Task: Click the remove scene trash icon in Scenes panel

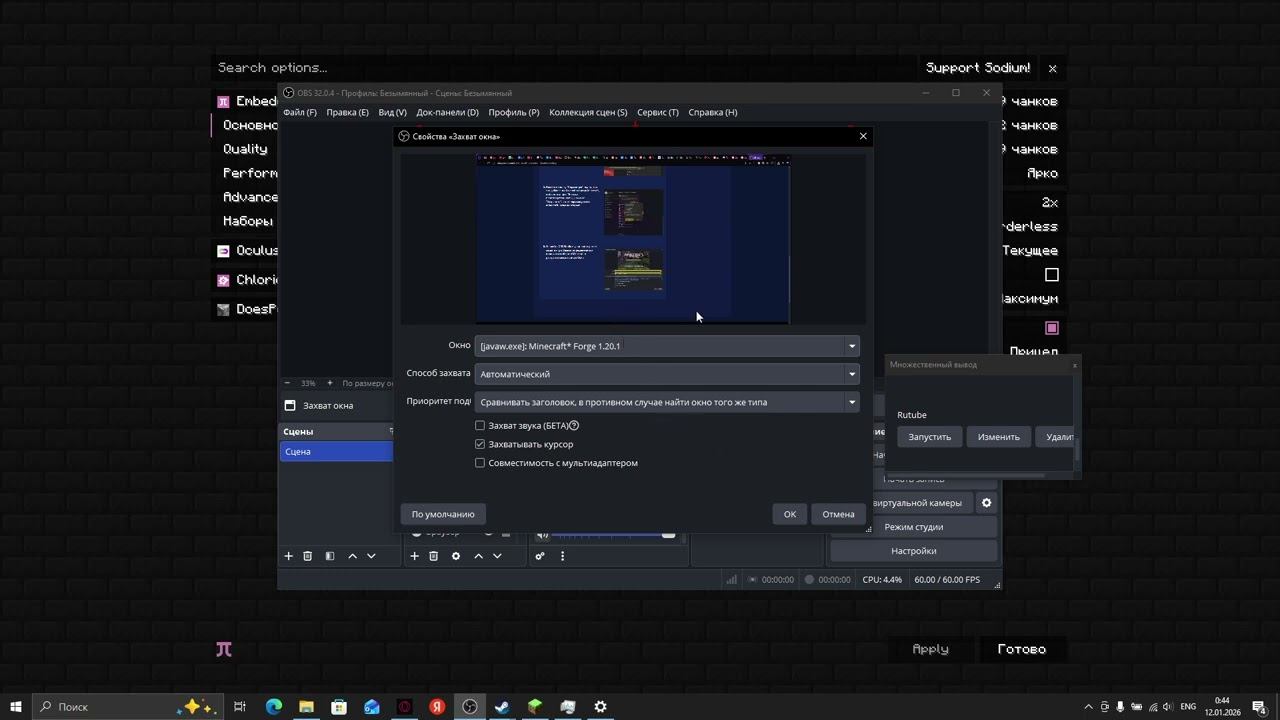Action: pos(307,556)
